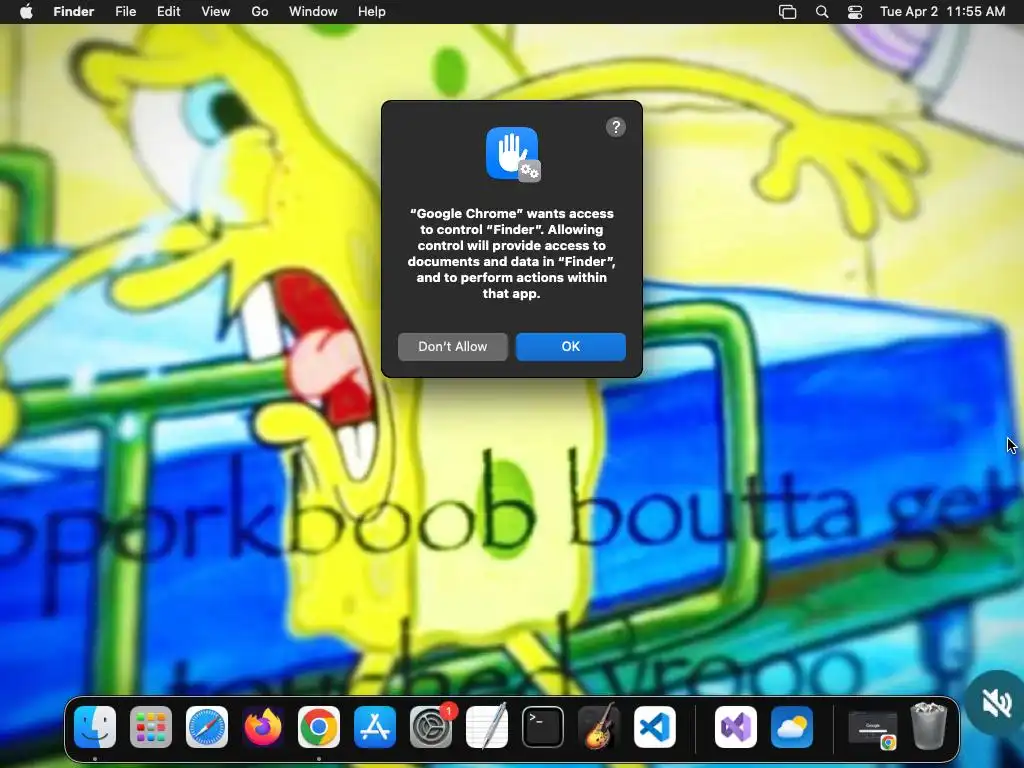
Task: Open the Weather app in Dock
Action: [x=792, y=727]
